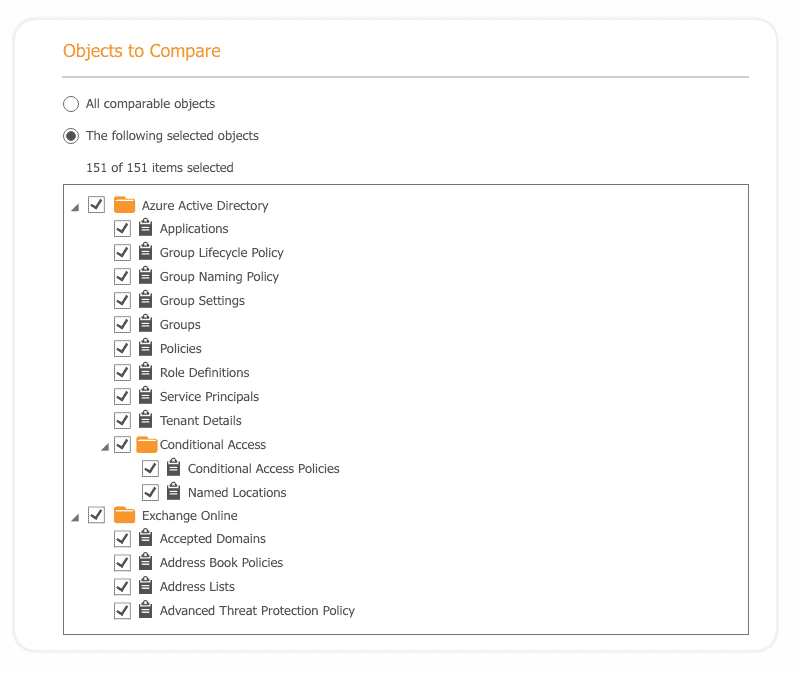Screen dimensions: 800x674
Task: Click the Exchange Online folder icon
Action: [124, 515]
